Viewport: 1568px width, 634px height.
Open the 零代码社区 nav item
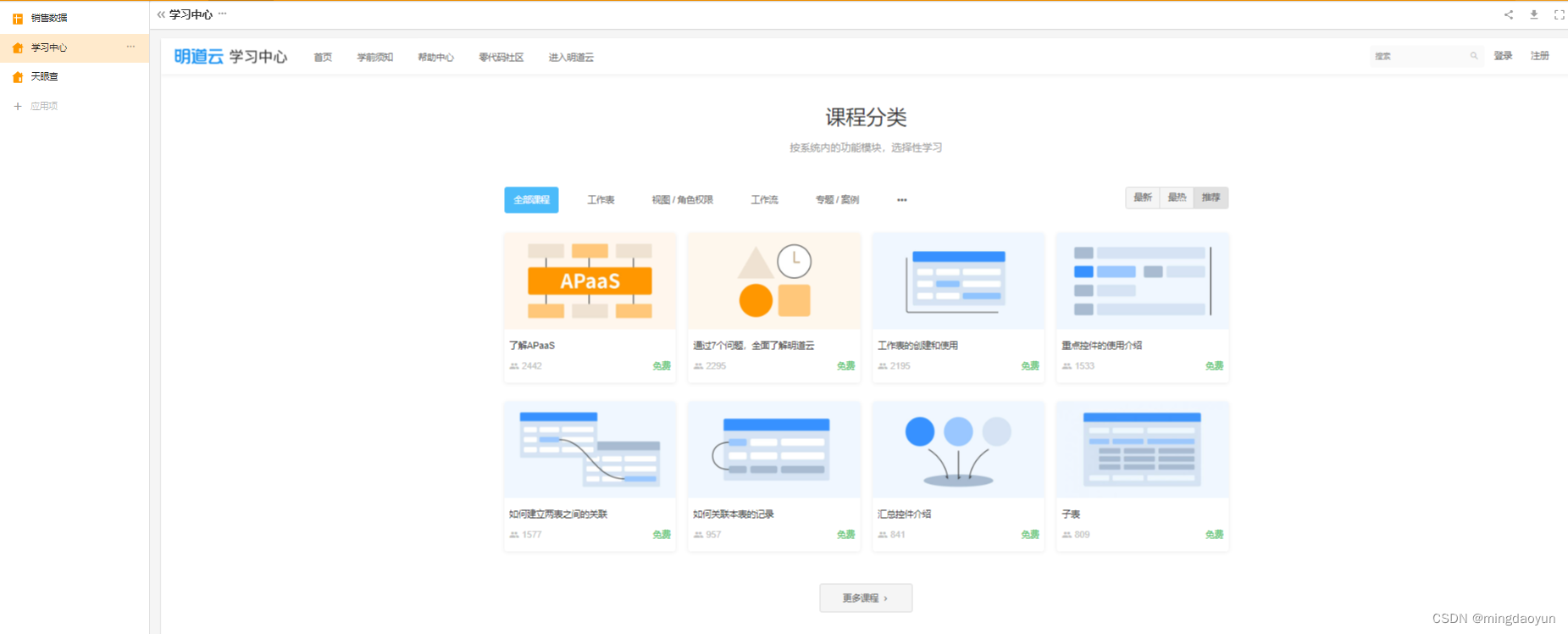click(x=501, y=58)
